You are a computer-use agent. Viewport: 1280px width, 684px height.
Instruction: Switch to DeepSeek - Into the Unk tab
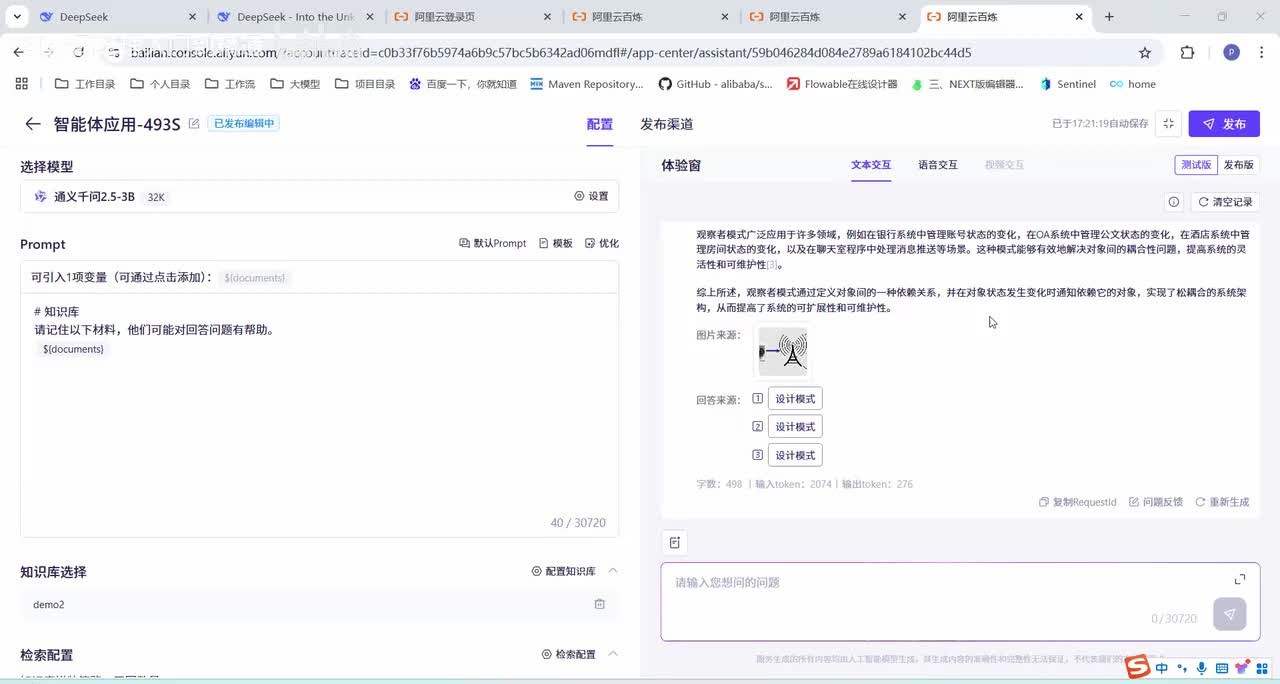click(x=296, y=17)
